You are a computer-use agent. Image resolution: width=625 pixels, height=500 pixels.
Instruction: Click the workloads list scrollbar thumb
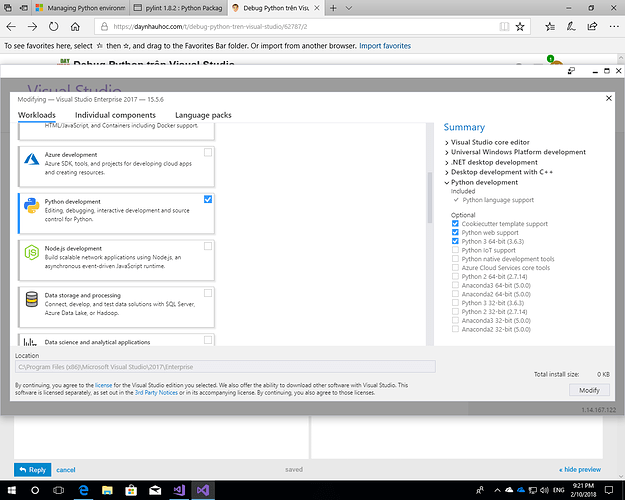(x=430, y=197)
